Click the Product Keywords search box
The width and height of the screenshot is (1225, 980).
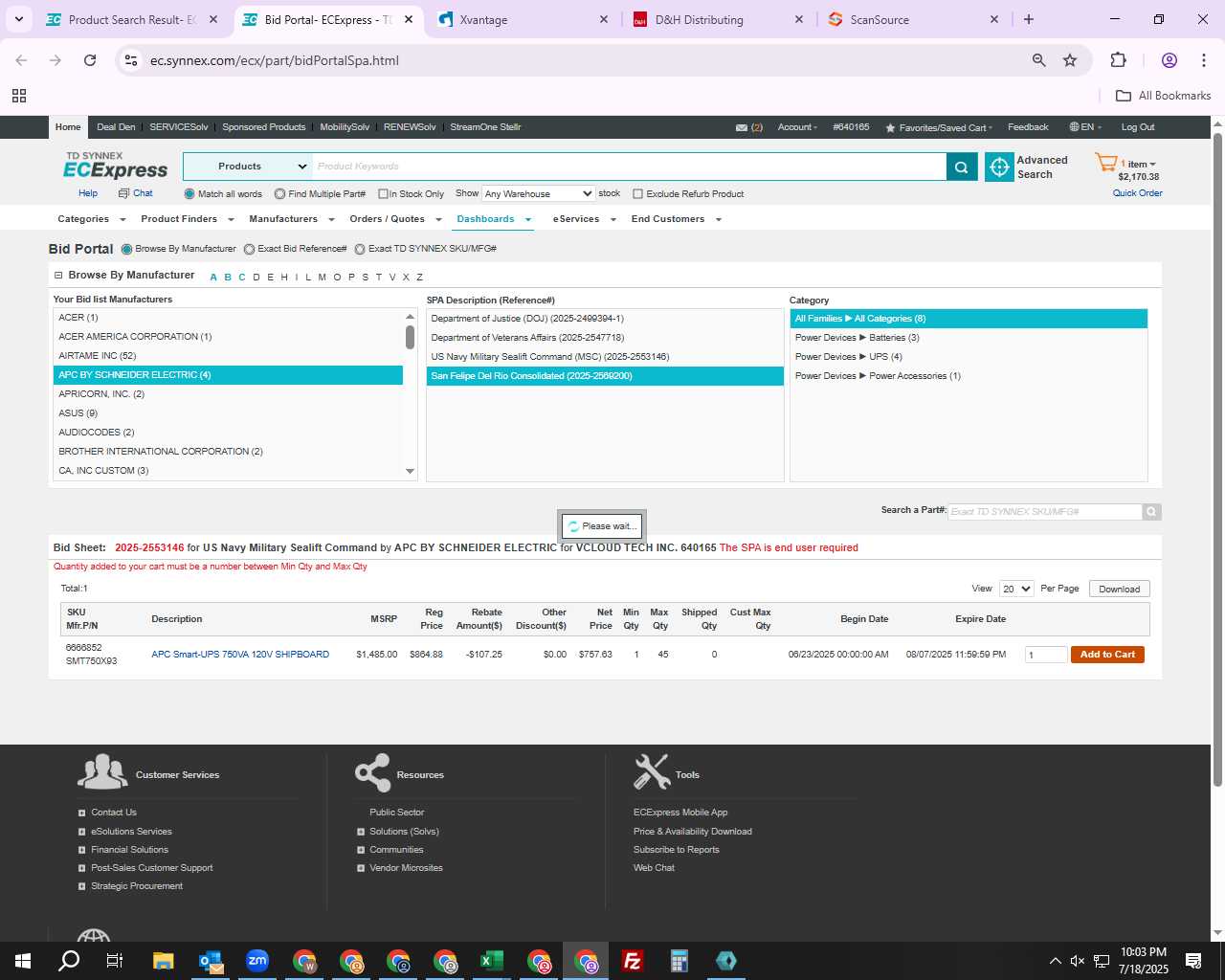coord(629,167)
